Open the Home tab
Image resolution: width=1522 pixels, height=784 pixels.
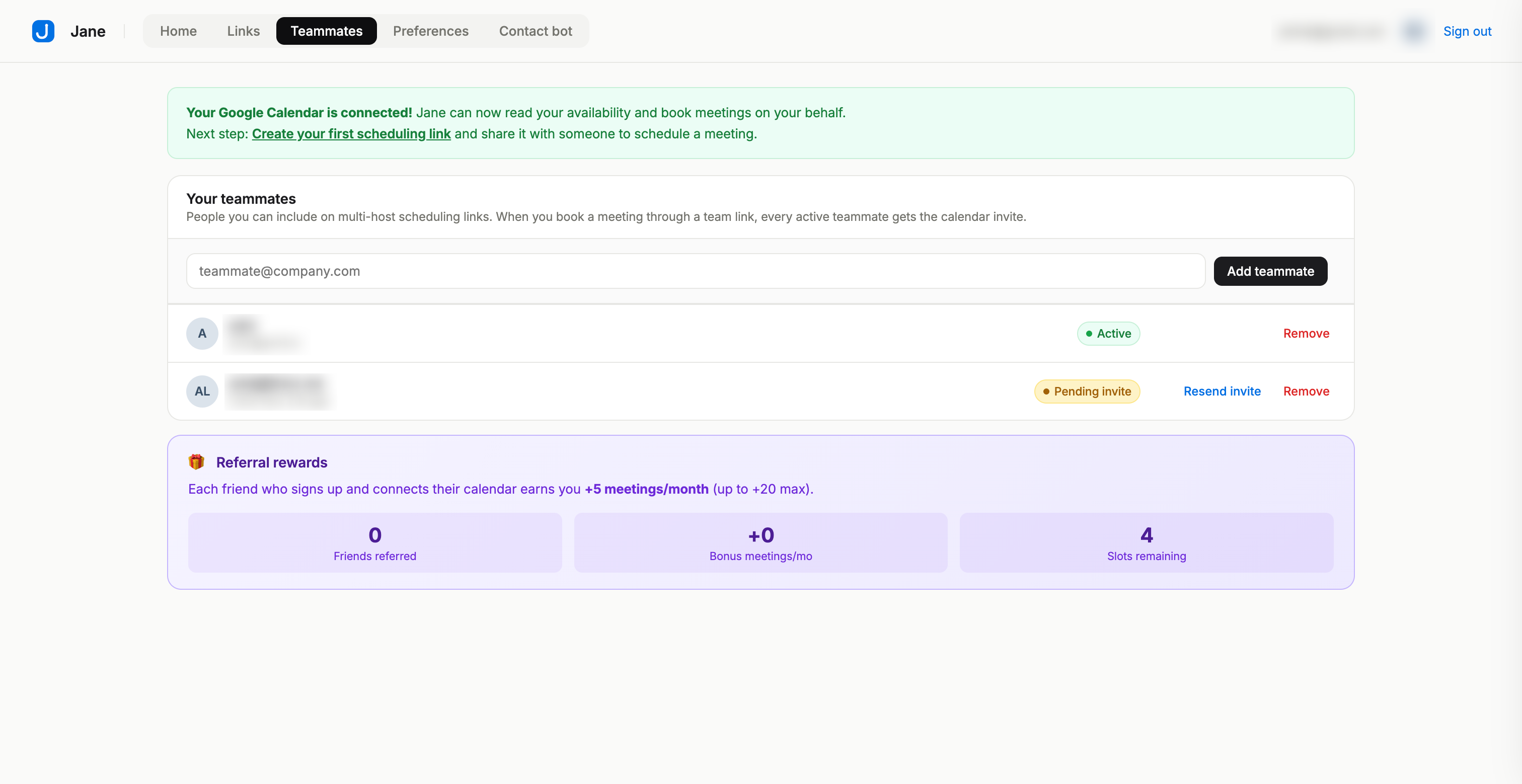coord(179,31)
